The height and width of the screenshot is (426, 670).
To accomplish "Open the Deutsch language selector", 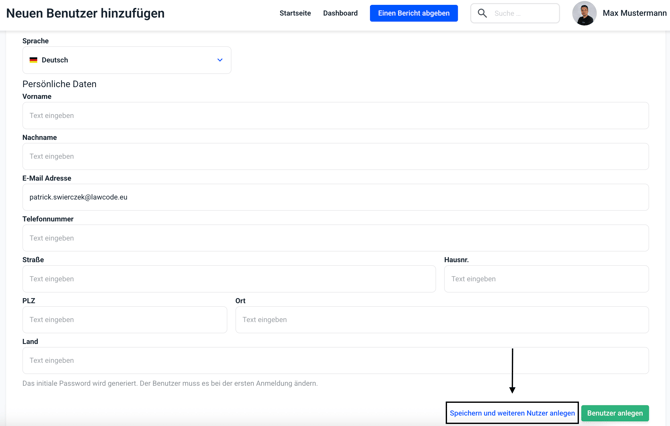I will tap(126, 60).
